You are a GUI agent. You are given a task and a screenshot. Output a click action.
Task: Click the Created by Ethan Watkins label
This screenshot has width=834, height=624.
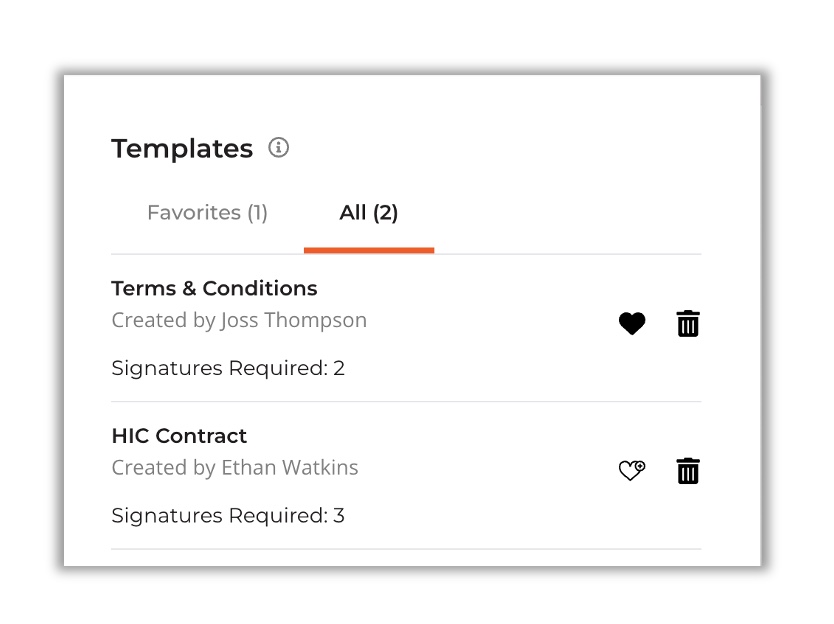tap(234, 467)
